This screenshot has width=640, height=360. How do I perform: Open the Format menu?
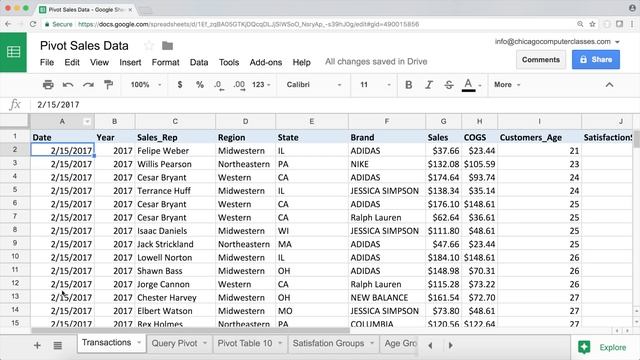tap(165, 62)
